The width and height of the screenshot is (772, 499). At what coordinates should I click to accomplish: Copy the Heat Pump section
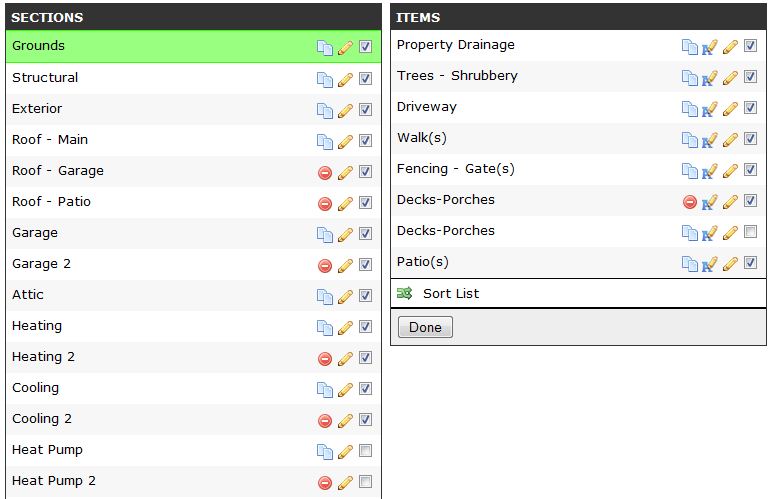324,452
